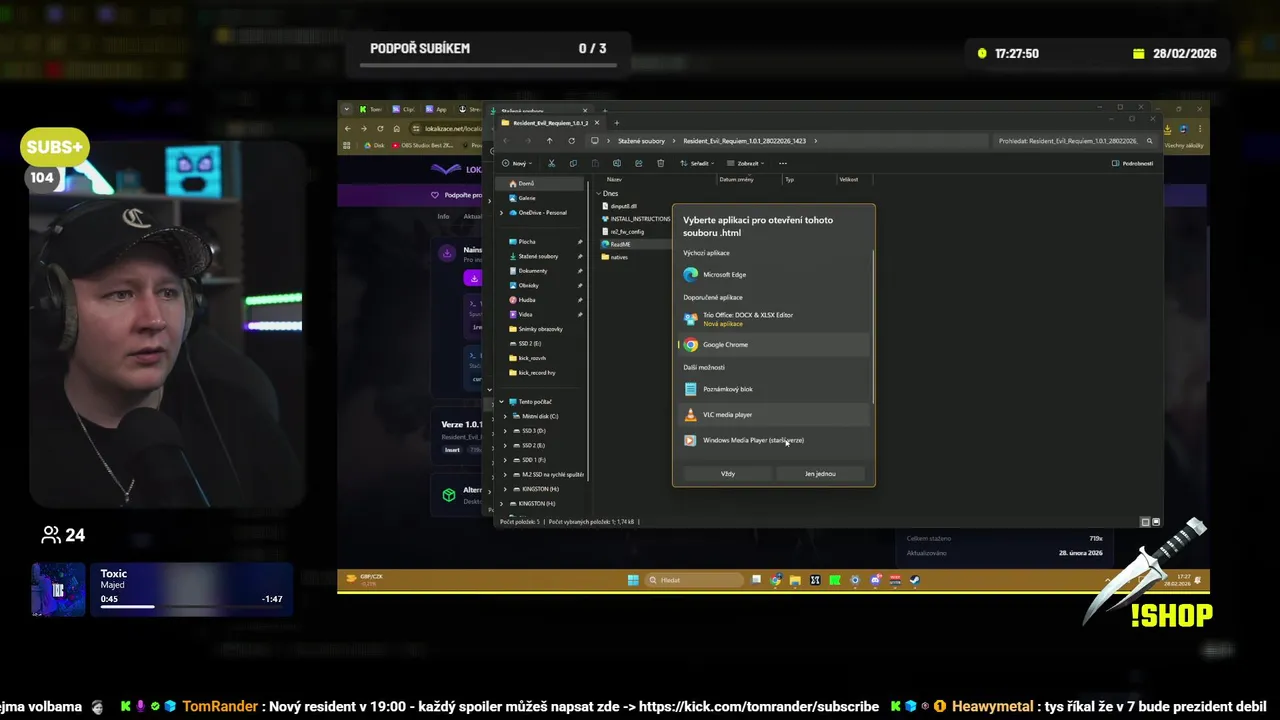
Task: Click the Resident_Evil_Requiem breadcrumb in address bar
Action: click(x=744, y=141)
